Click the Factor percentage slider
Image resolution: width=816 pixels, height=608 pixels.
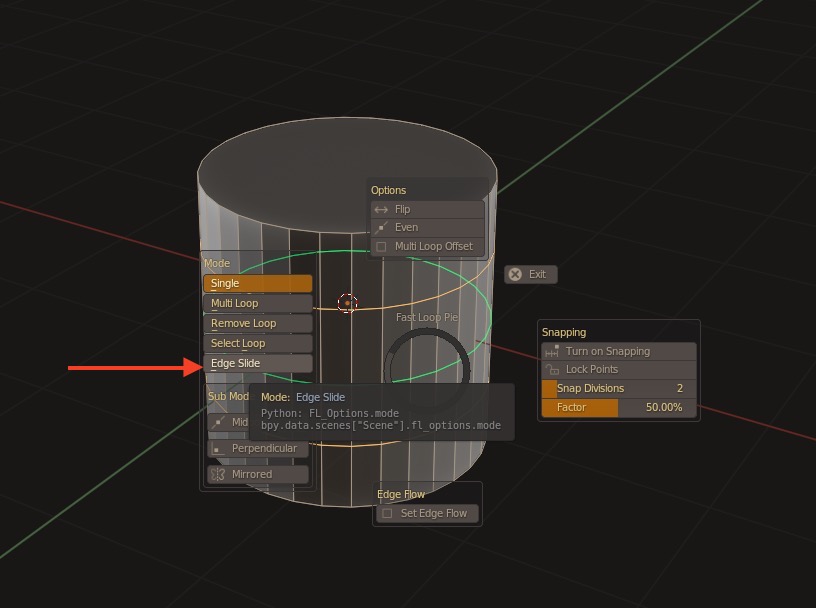pyautogui.click(x=619, y=408)
